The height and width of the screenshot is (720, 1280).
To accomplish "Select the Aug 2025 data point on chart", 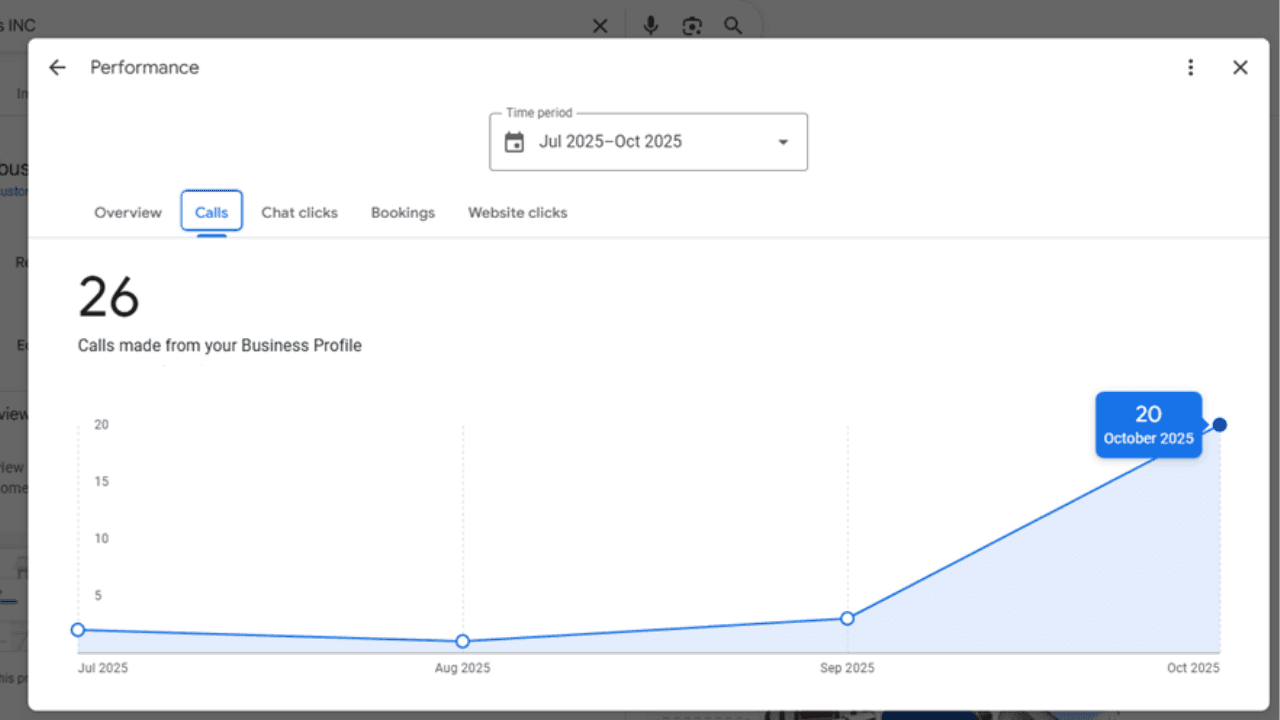I will pyautogui.click(x=462, y=641).
